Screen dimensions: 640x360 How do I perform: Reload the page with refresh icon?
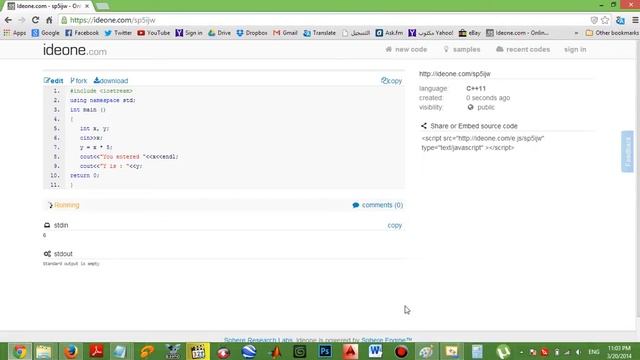(36, 20)
